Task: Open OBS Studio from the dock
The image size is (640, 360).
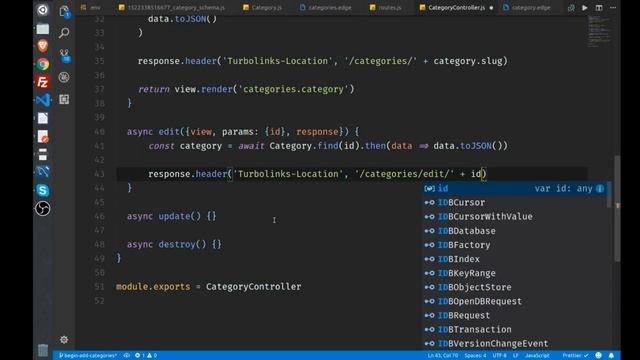Action: point(42,209)
